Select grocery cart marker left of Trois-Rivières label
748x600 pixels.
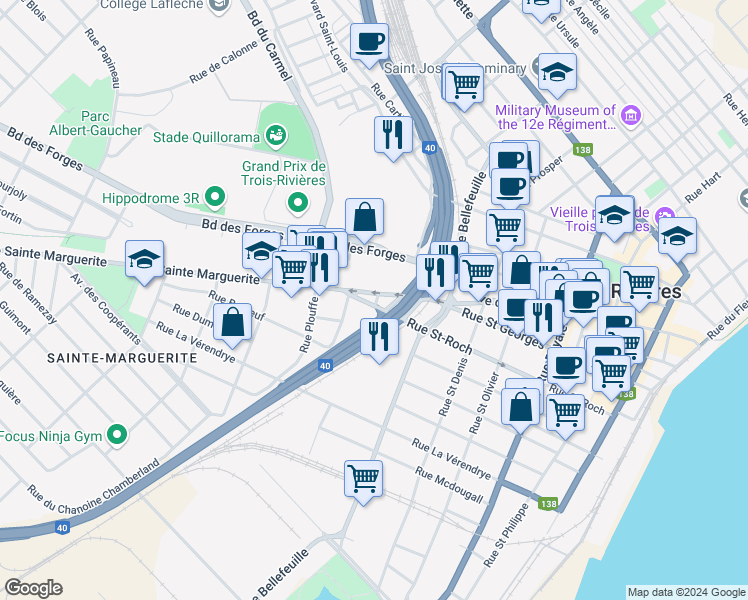[x=640, y=286]
